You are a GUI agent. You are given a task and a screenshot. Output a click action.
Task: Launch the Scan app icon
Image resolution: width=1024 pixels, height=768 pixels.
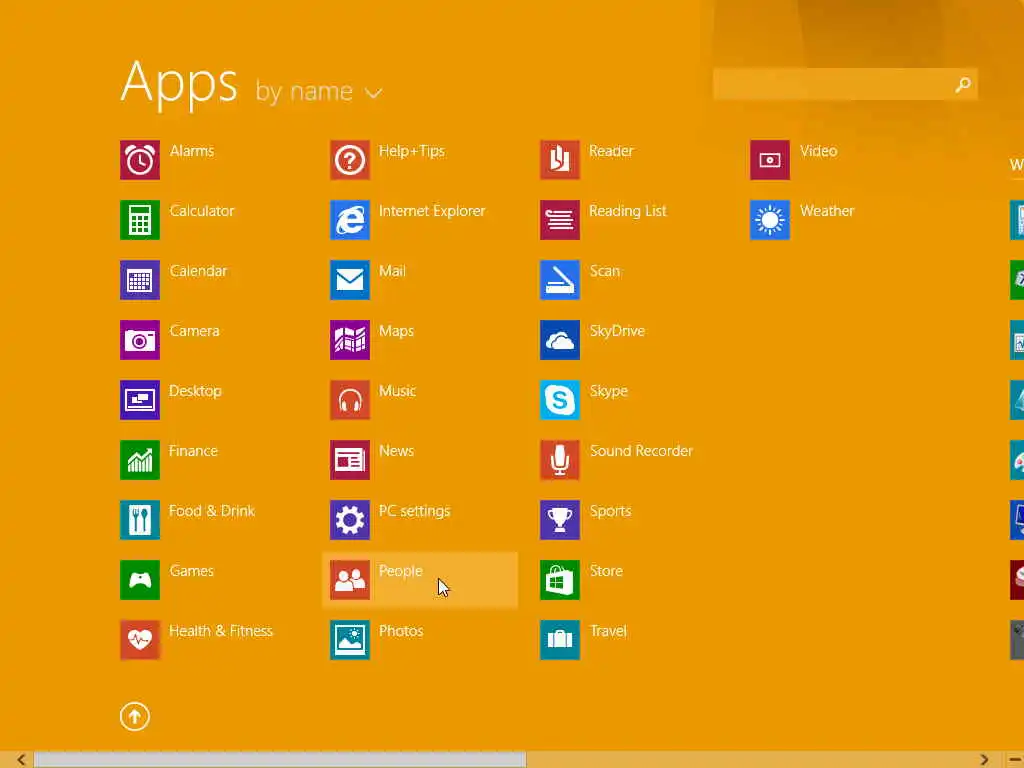click(x=560, y=280)
